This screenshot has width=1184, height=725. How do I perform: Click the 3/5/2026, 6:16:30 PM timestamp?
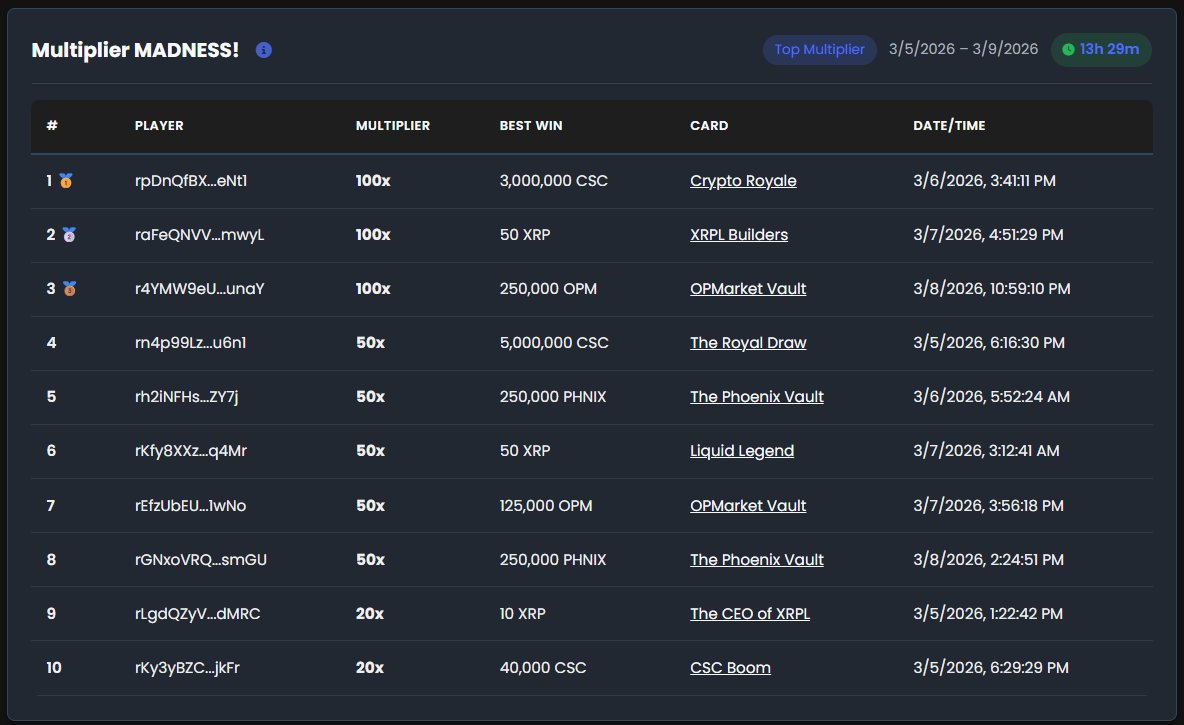(x=989, y=343)
